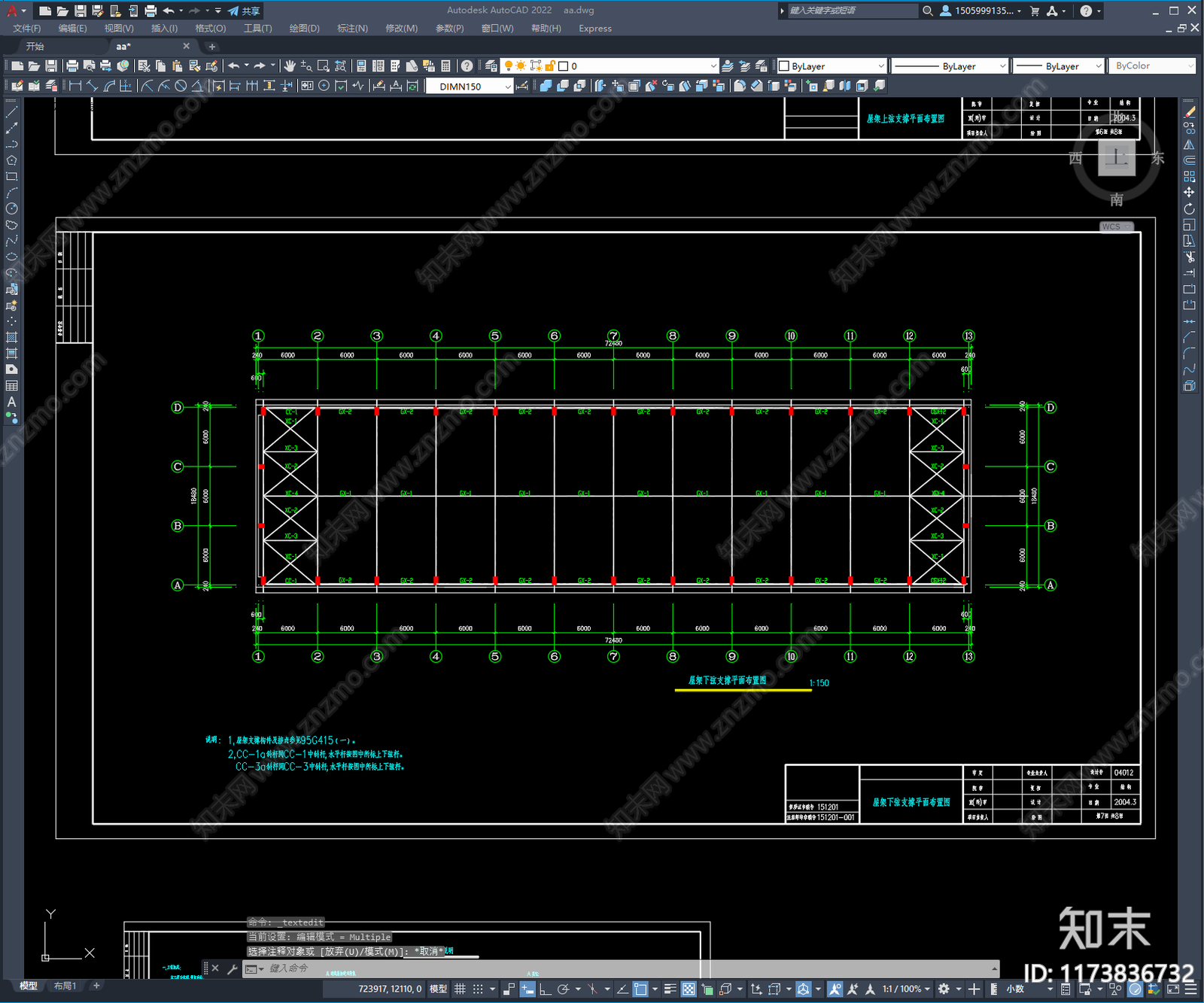Toggle transparency display in status bar
The image size is (1204, 1003).
pos(689,989)
